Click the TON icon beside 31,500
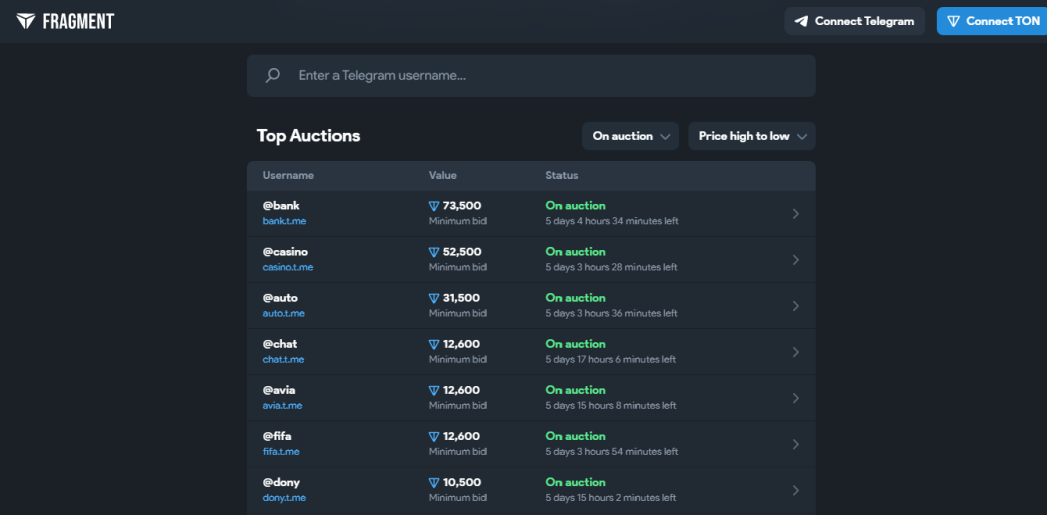1047x515 pixels. coord(434,299)
